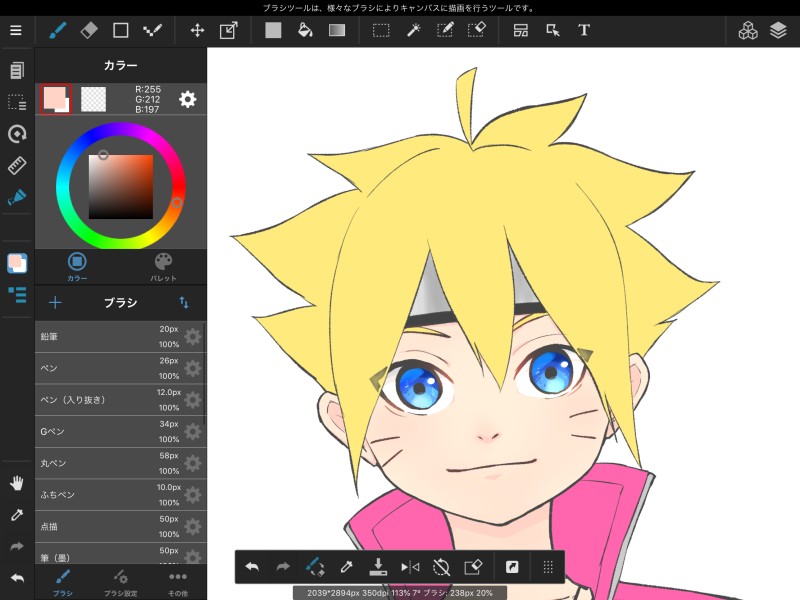
Task: Select the Bucket fill tool
Action: click(305, 30)
